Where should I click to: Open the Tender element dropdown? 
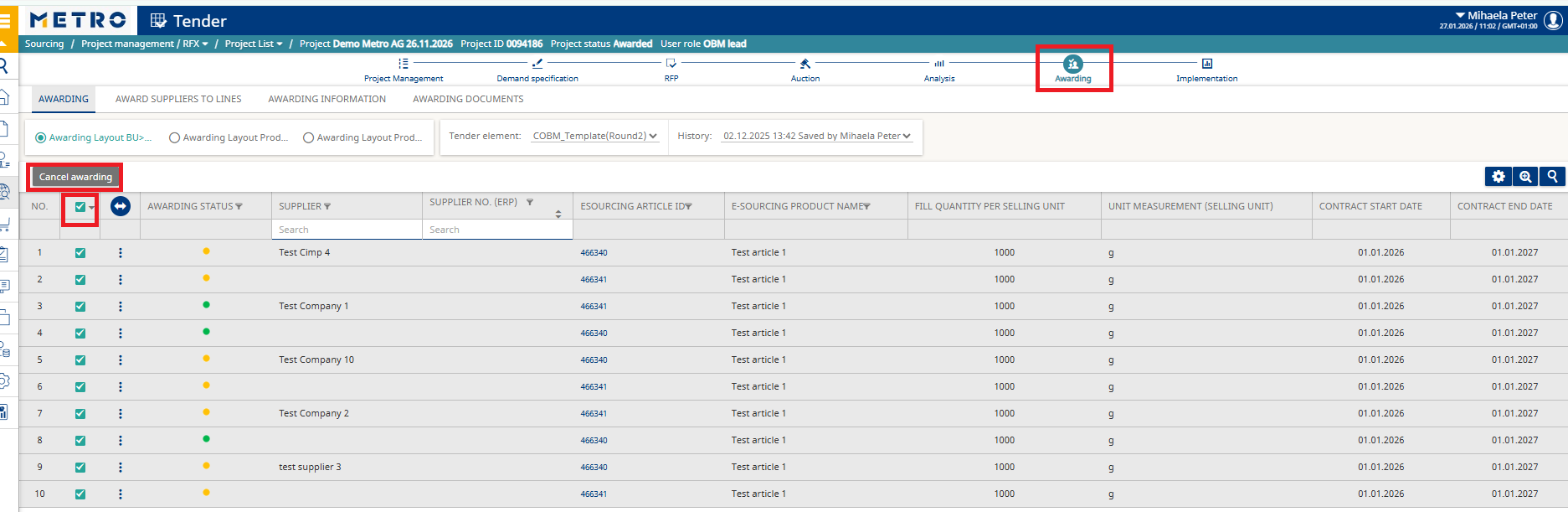tap(595, 136)
